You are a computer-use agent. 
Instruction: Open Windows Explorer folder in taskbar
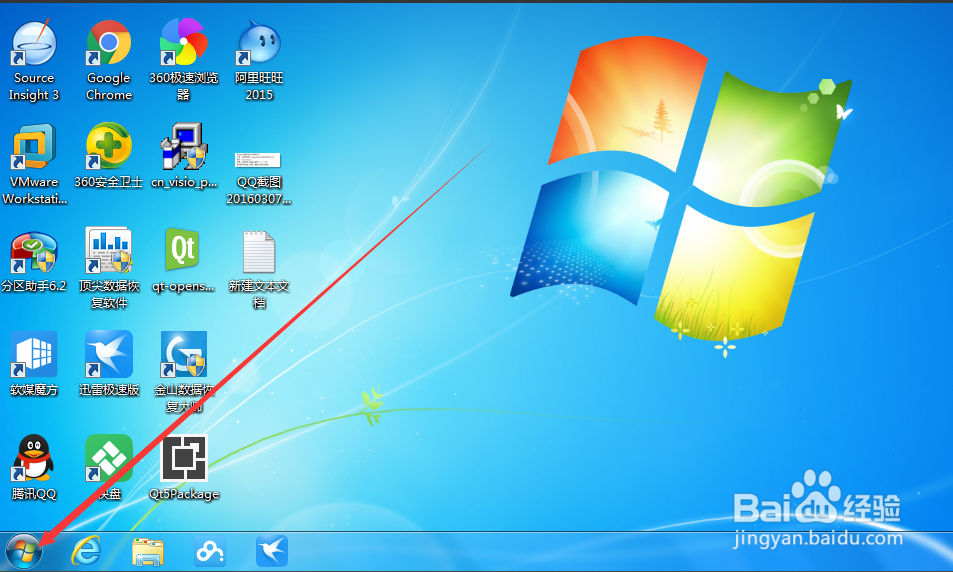point(148,551)
